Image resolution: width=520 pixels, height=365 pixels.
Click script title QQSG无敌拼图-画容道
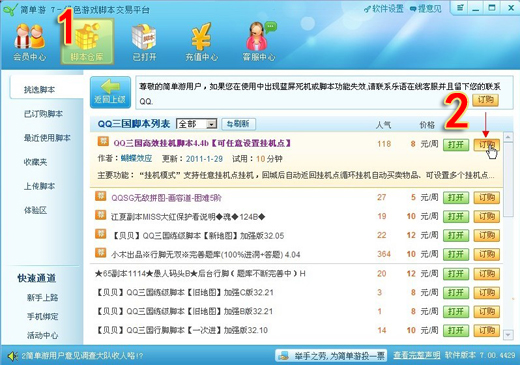pos(166,198)
